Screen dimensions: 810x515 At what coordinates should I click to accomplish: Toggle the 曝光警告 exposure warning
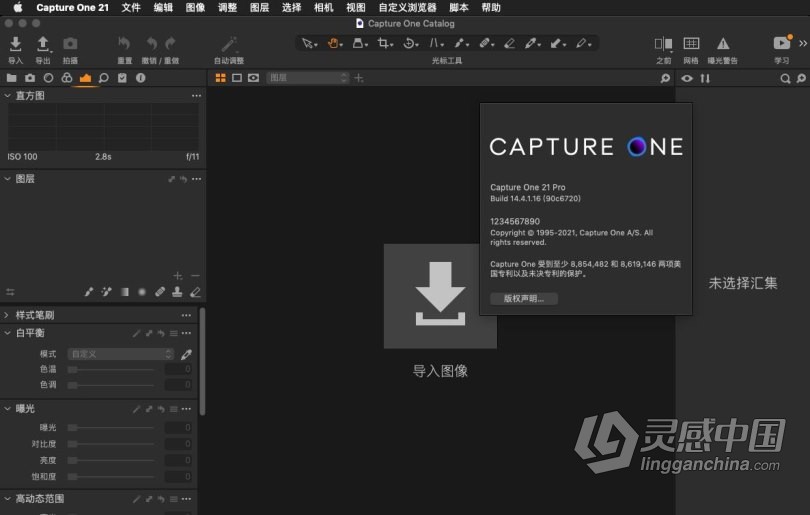[x=723, y=43]
